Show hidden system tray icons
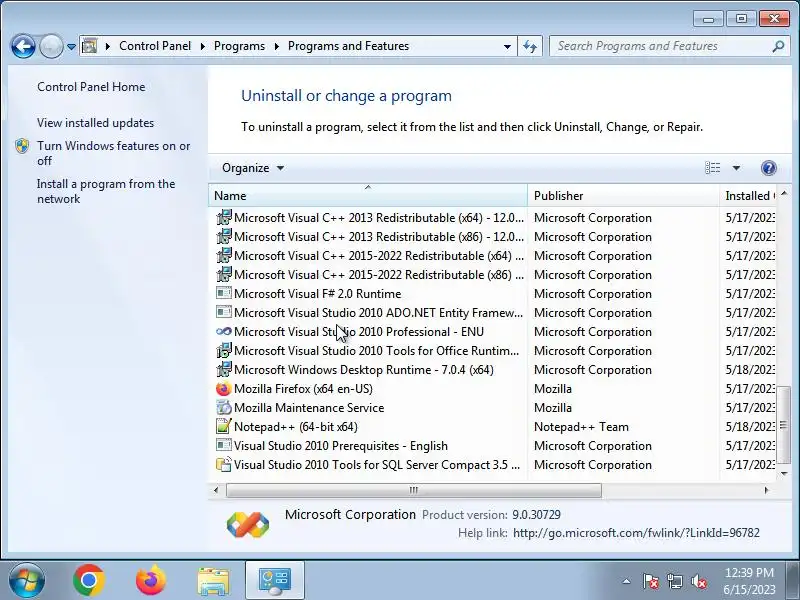The image size is (800, 600). click(627, 581)
